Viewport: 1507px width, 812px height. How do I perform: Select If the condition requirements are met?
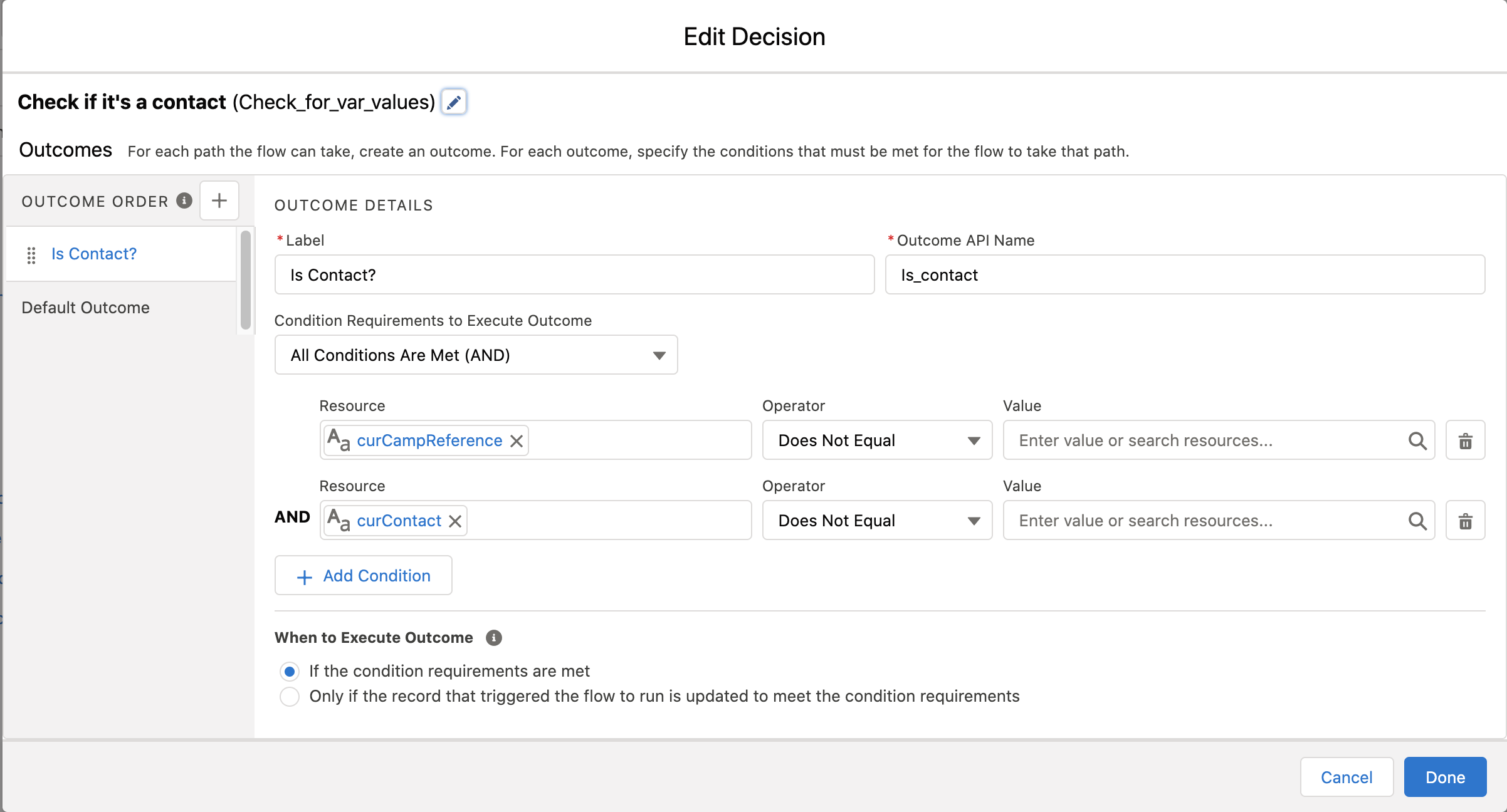click(x=290, y=672)
